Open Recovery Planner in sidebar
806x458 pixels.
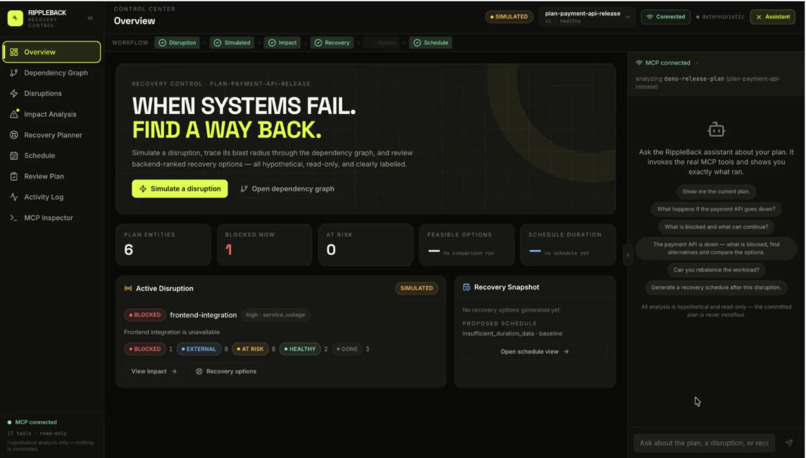[51, 135]
